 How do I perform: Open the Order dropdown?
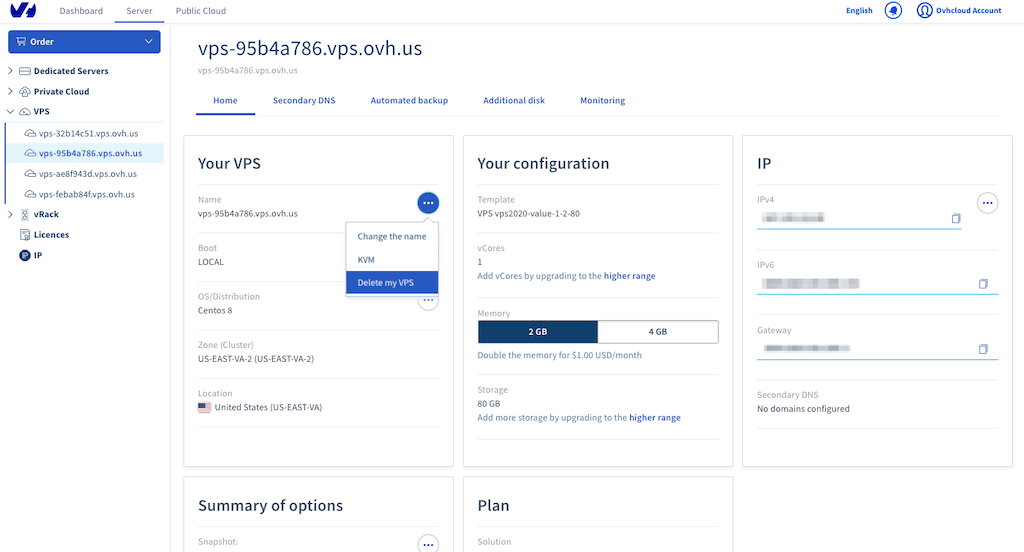[84, 42]
